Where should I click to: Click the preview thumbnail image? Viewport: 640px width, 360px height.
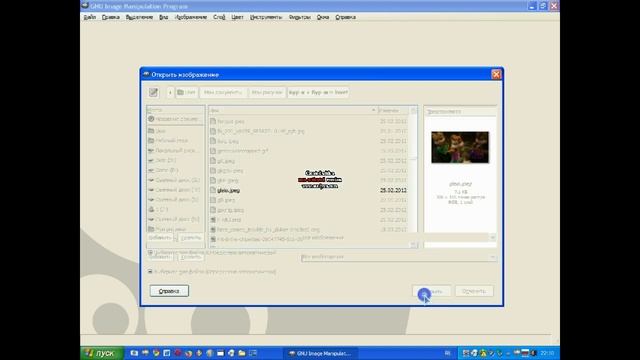coord(460,147)
